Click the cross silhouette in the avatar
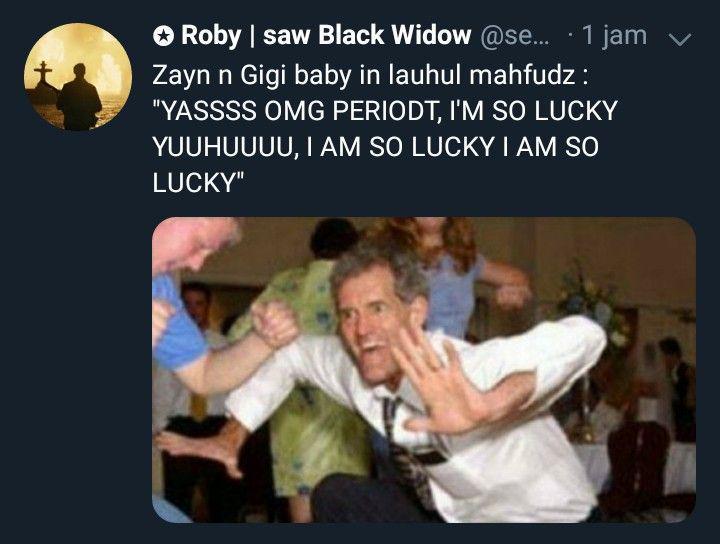The image size is (720, 544). (43, 73)
